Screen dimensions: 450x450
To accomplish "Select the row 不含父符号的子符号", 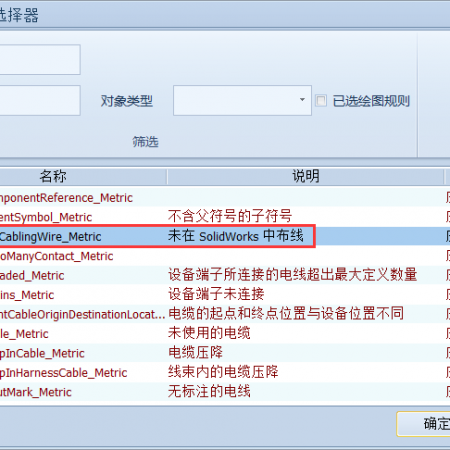I will [225, 217].
